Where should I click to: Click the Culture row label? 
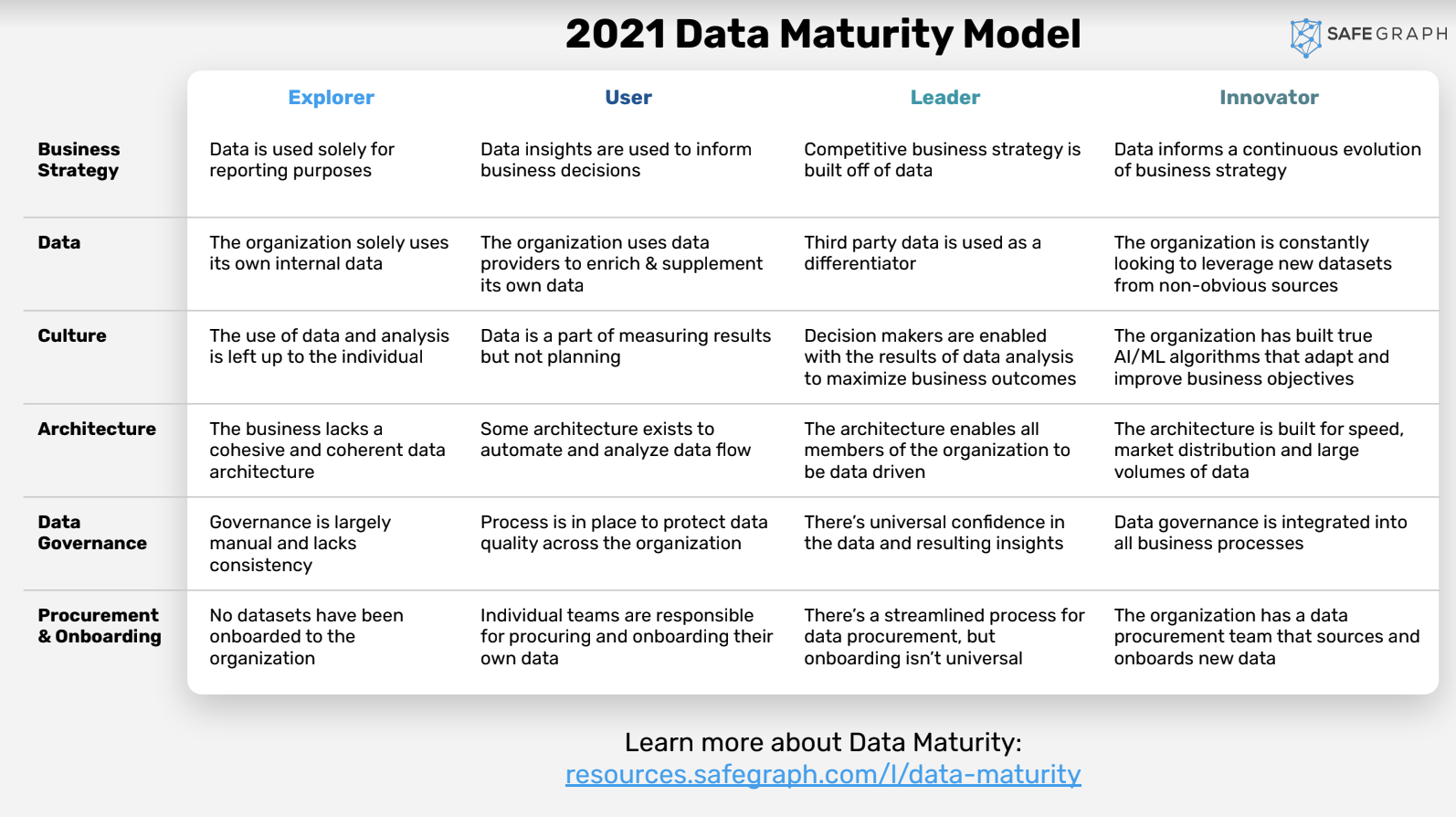pos(72,335)
